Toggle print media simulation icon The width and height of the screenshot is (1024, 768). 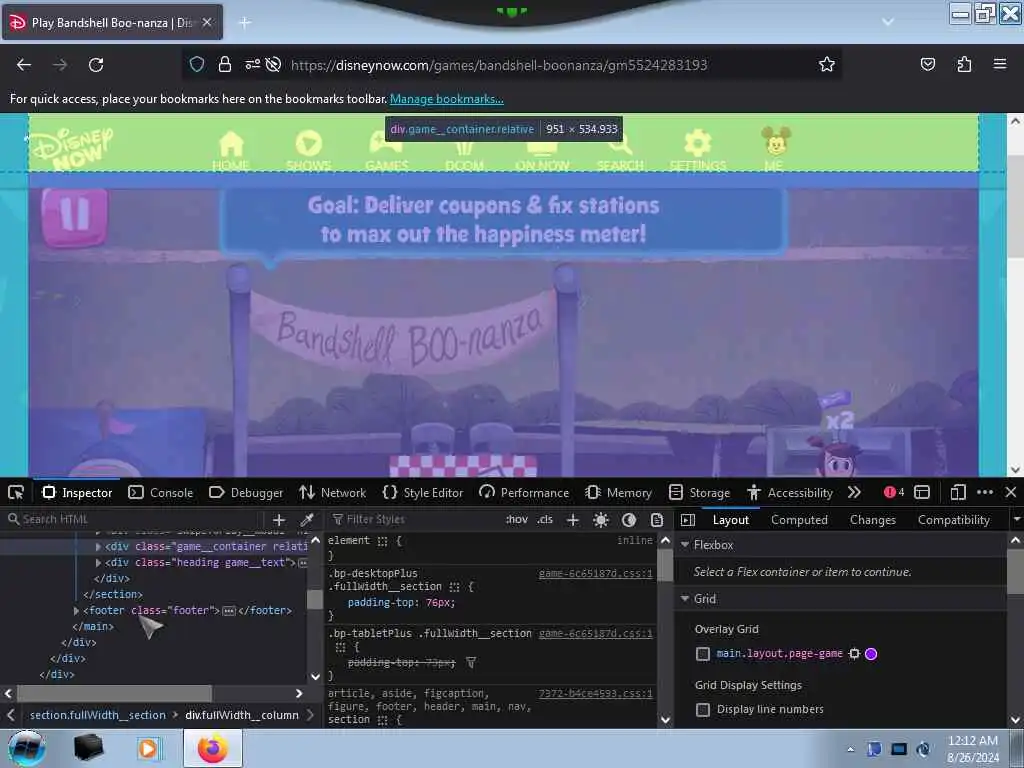click(x=657, y=520)
